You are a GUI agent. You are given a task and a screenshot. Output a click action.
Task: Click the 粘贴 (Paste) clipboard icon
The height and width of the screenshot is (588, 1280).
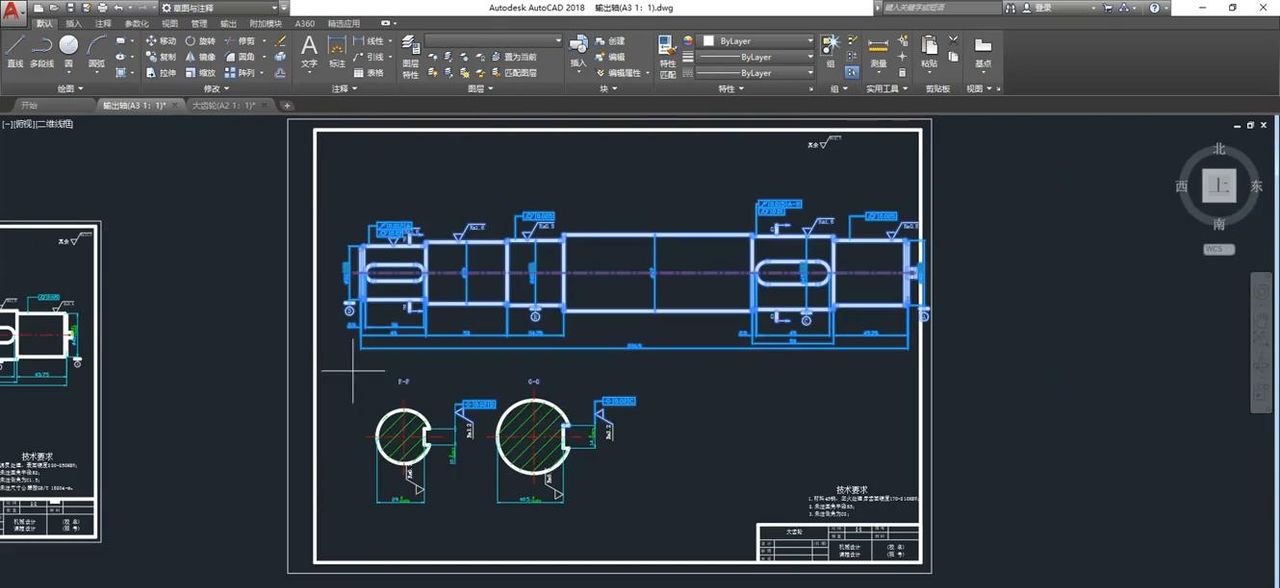point(929,50)
